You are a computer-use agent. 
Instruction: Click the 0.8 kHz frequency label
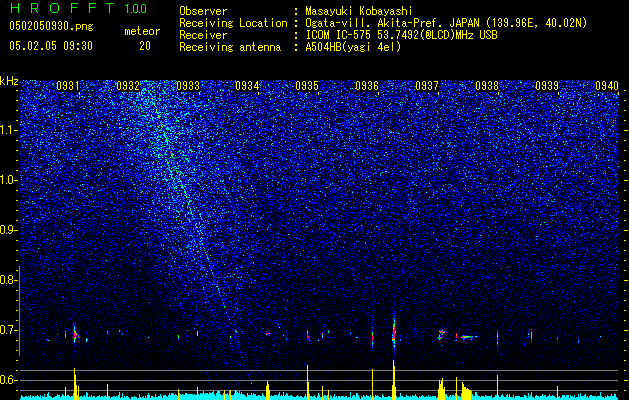coord(8,280)
